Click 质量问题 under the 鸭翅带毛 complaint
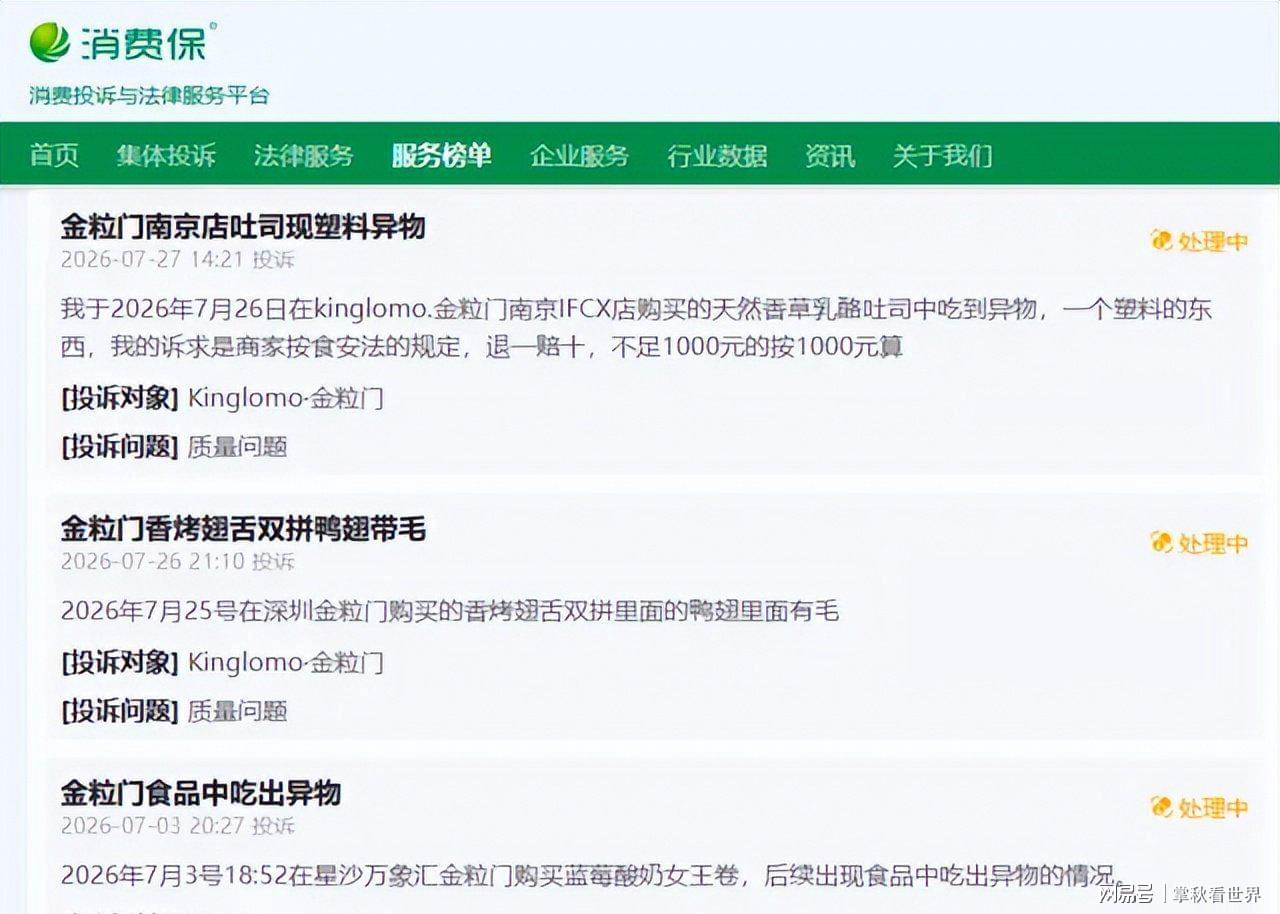Viewport: 1280px width, 914px height. pyautogui.click(x=238, y=711)
